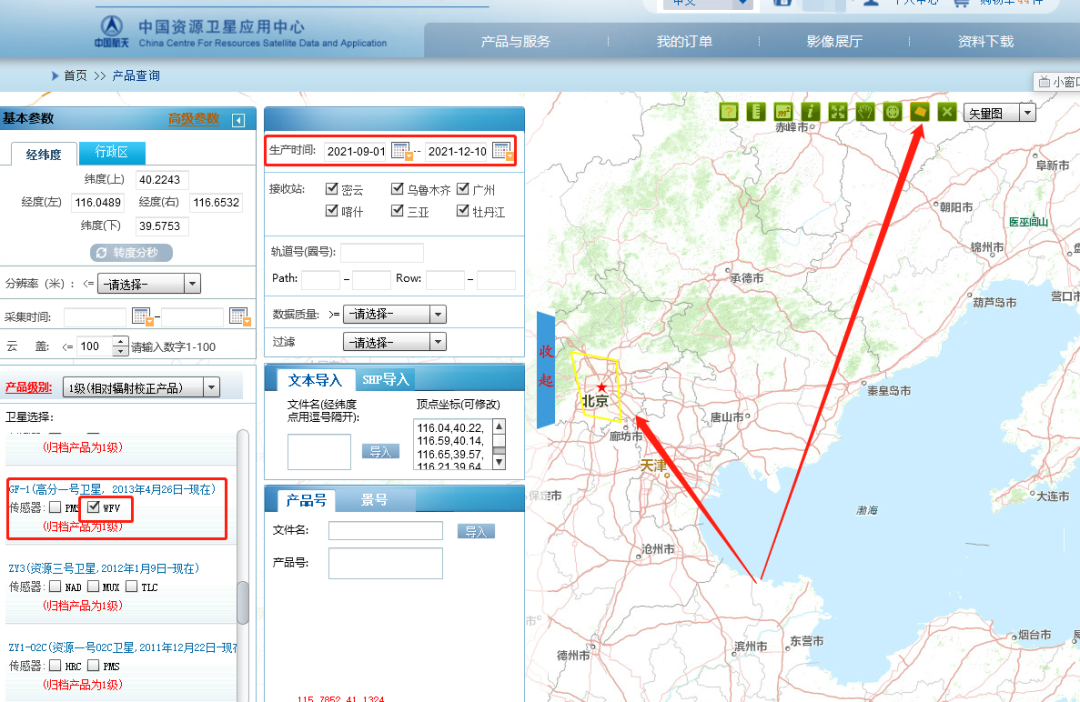Open acquisition start date calendar icon

142,316
